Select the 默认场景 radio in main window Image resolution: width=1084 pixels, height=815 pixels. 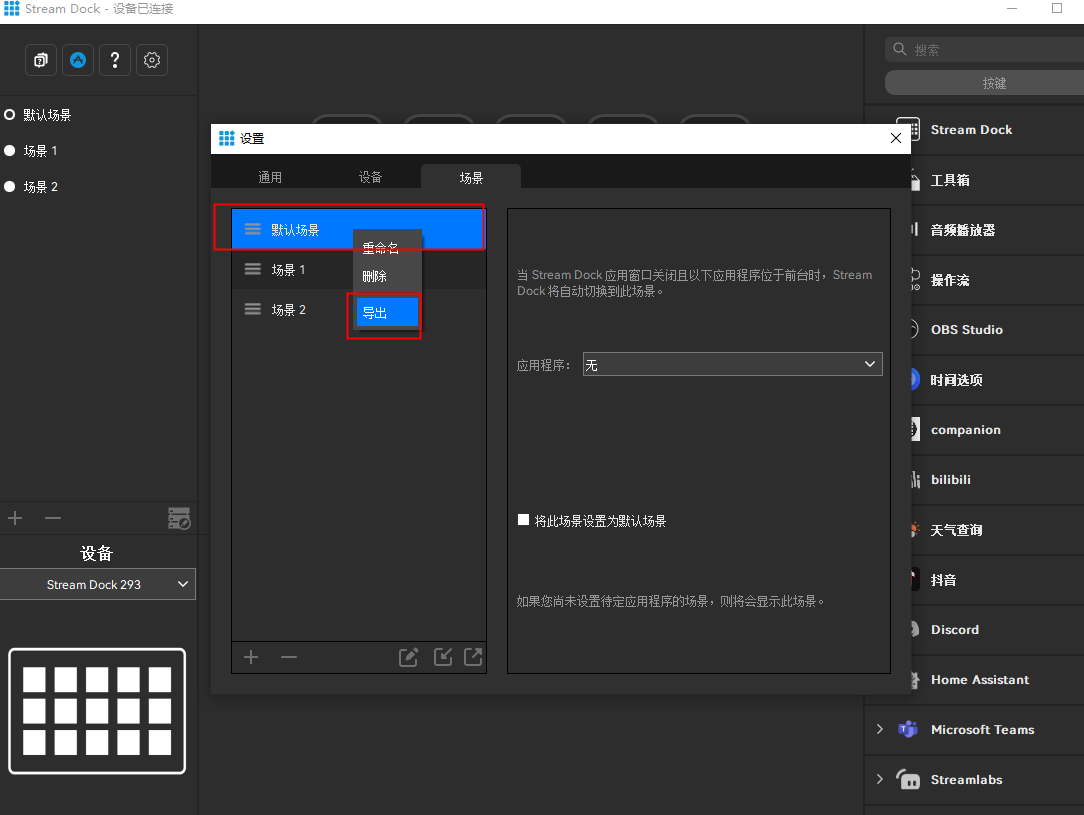(10, 115)
